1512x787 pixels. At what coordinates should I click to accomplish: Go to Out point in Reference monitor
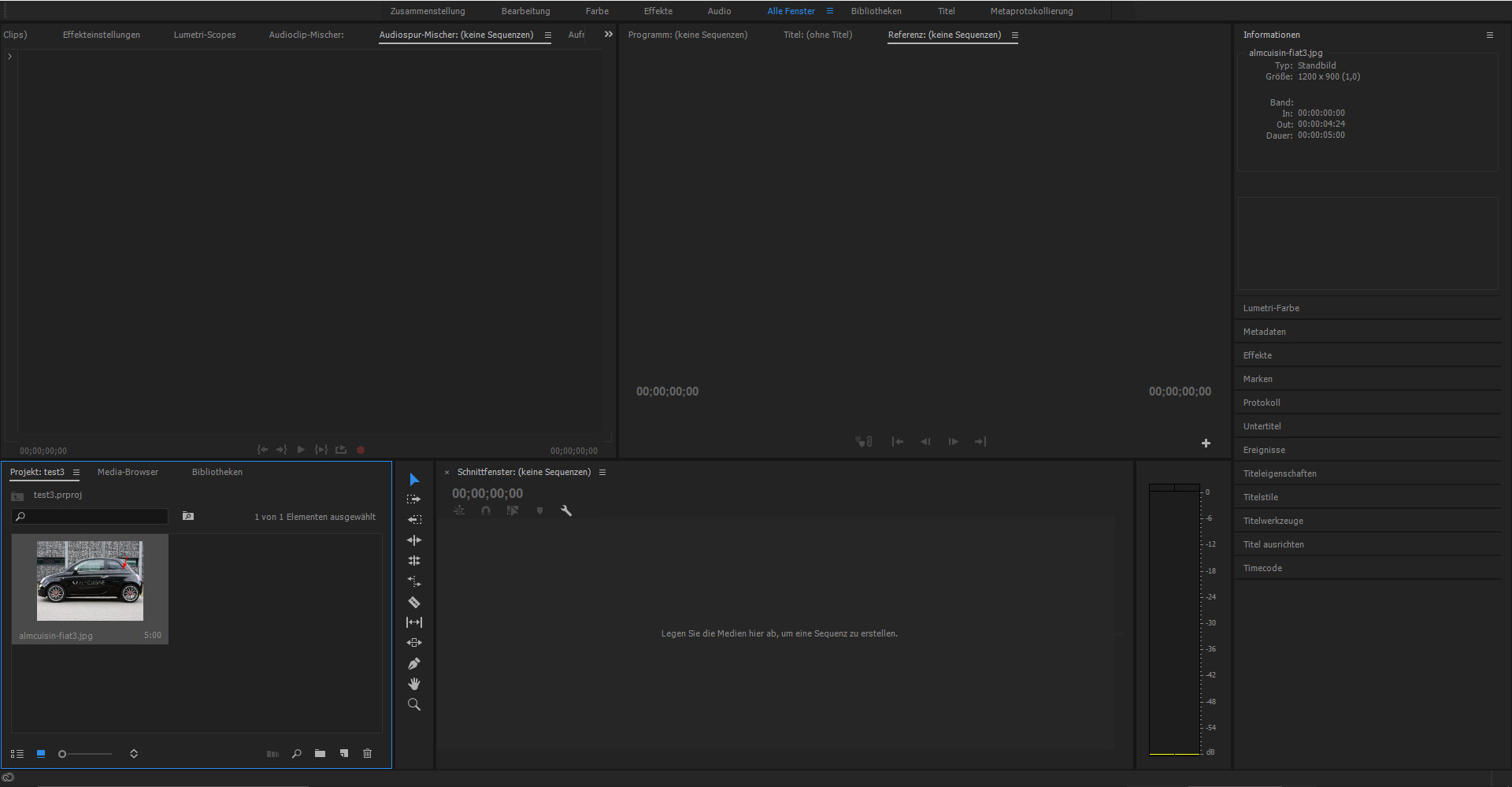pyautogui.click(x=980, y=442)
